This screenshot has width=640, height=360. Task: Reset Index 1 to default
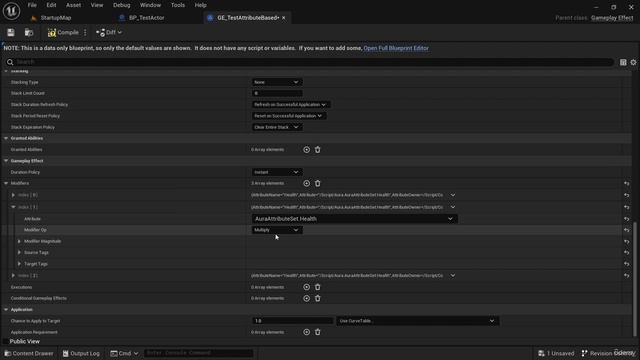[627, 207]
